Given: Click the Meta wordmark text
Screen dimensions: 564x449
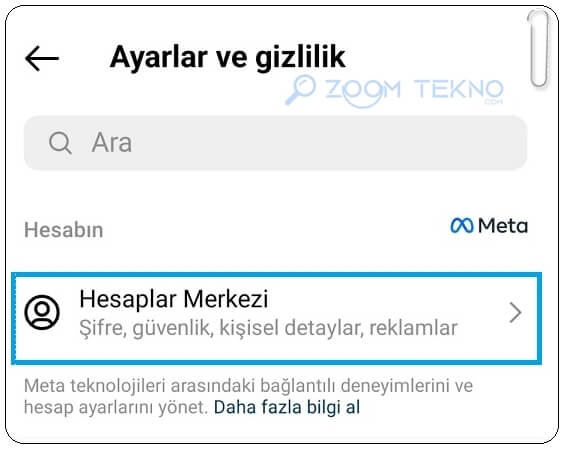Looking at the screenshot, I should [503, 226].
